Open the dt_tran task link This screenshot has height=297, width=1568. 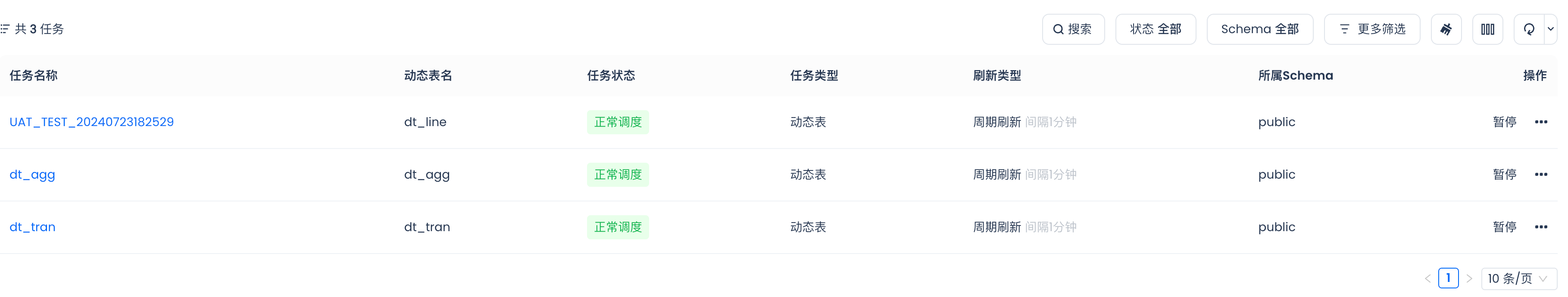[x=32, y=227]
